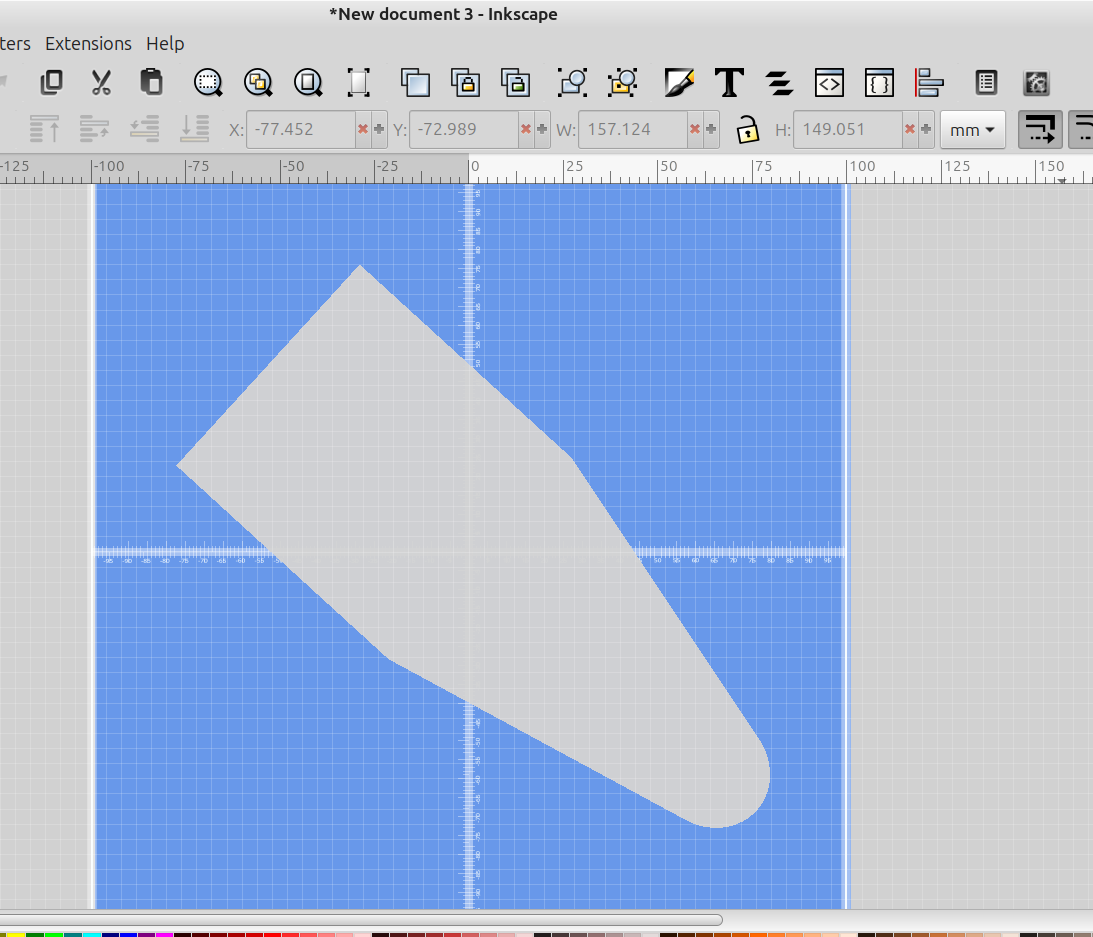Open the Text and Font dialog

tap(729, 82)
